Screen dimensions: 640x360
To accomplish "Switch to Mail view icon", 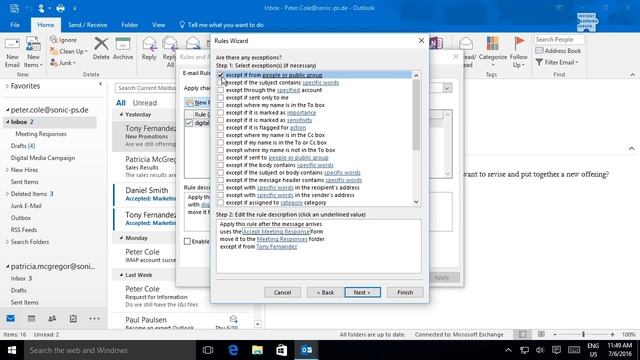I will pyautogui.click(x=11, y=318).
